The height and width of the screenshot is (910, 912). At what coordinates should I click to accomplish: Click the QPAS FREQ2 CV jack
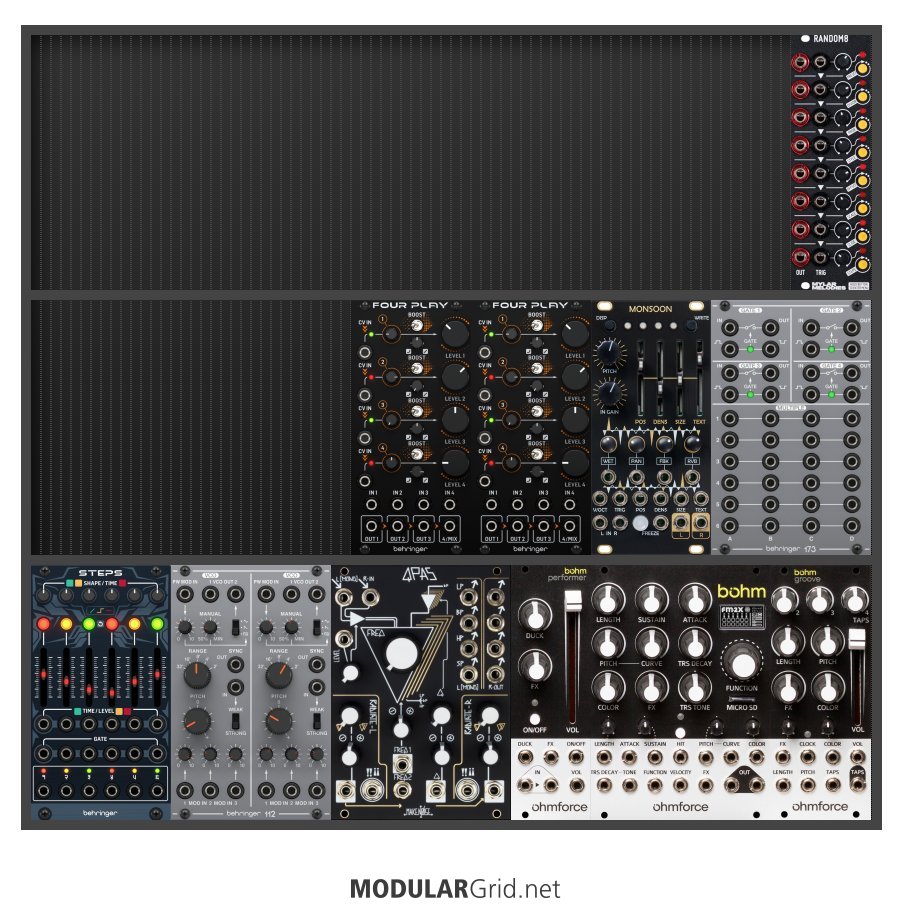tap(402, 790)
